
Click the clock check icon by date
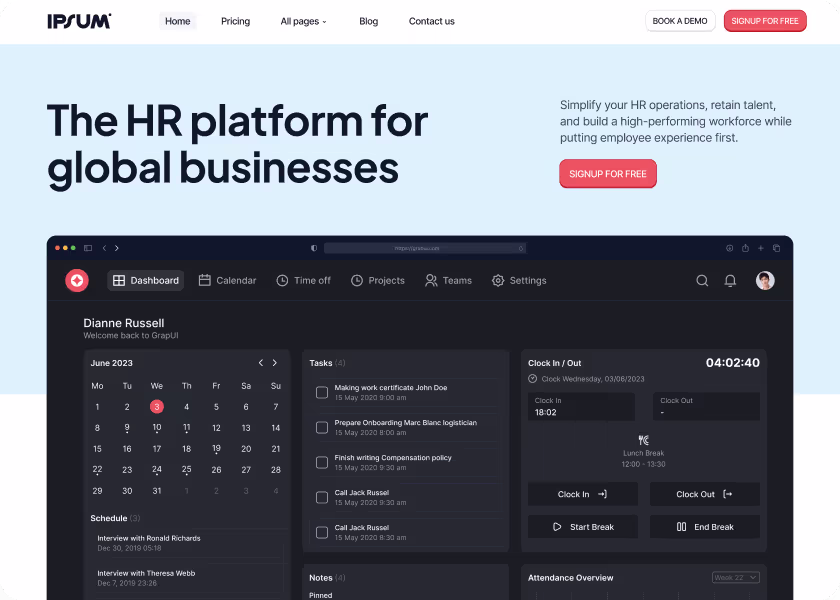(532, 379)
